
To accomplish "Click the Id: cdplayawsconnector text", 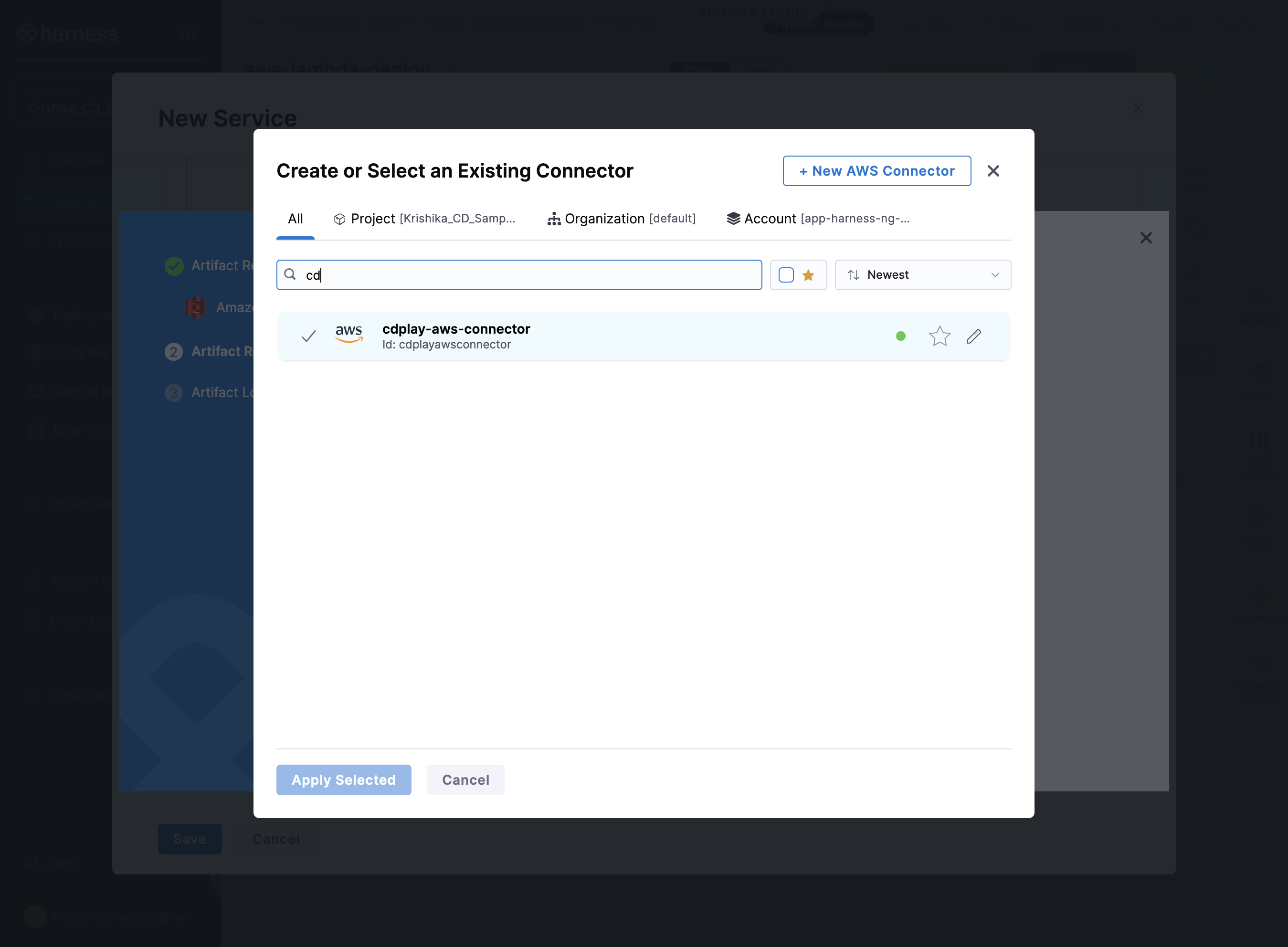I will [x=446, y=345].
